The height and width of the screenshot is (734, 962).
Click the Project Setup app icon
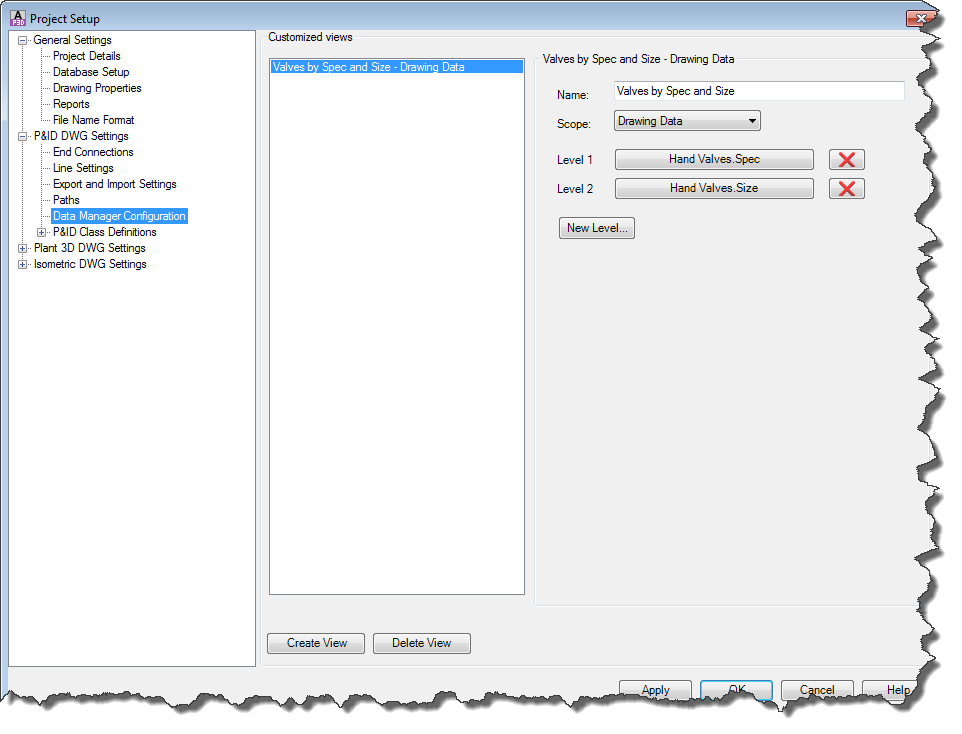click(x=18, y=18)
